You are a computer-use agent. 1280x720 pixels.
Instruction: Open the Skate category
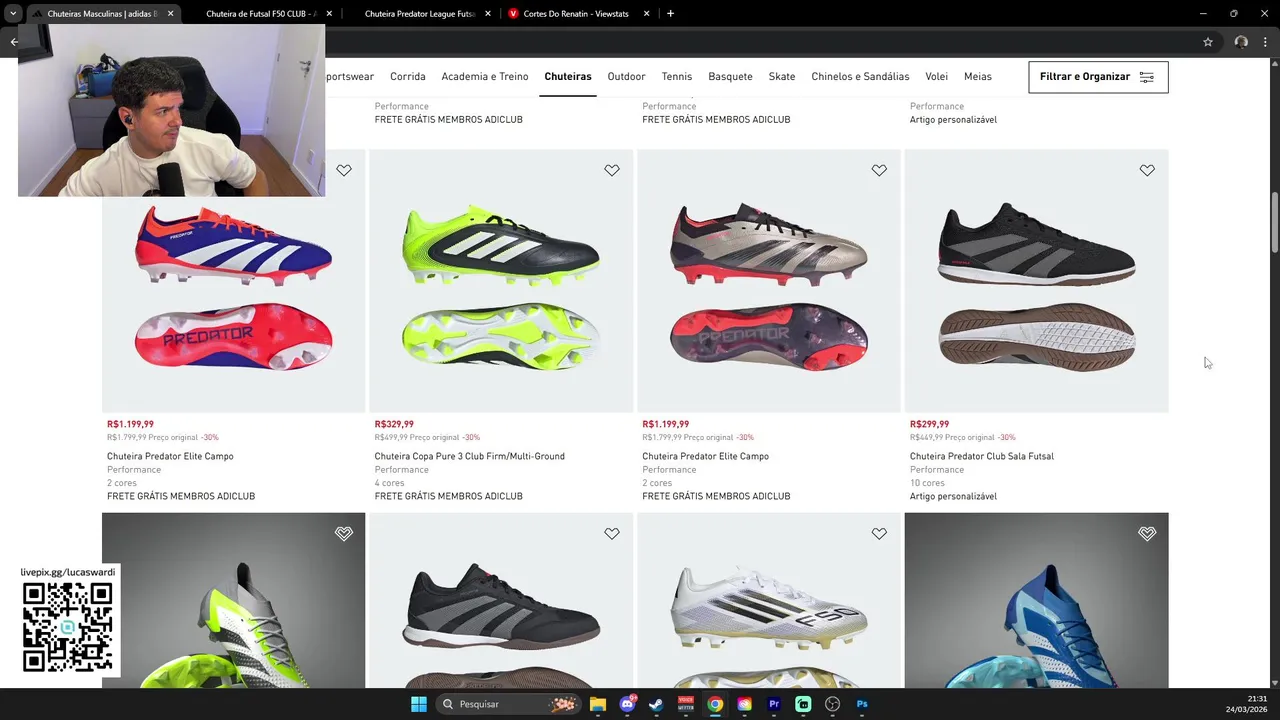782,76
